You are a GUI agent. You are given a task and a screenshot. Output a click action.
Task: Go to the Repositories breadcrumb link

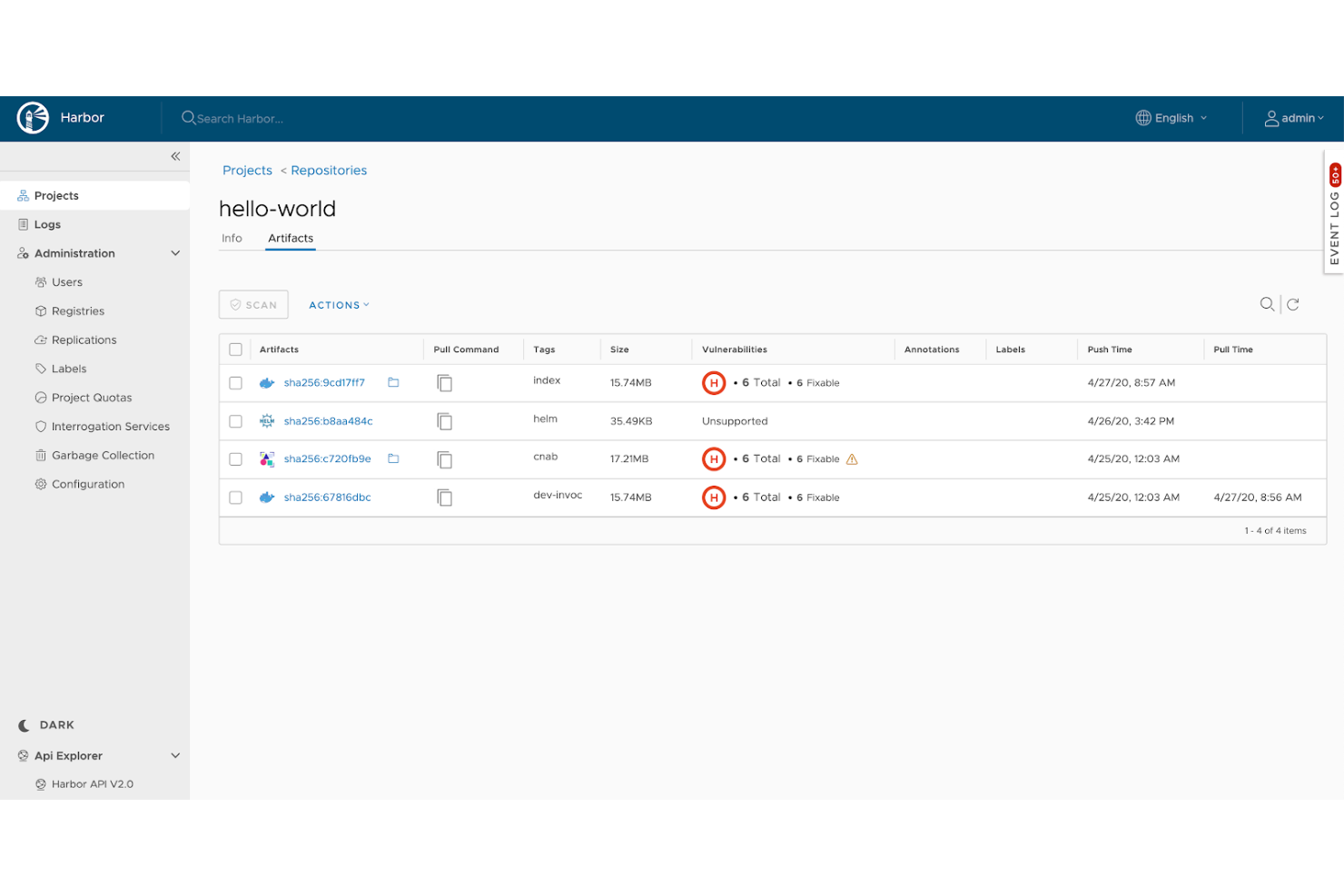pyautogui.click(x=329, y=171)
